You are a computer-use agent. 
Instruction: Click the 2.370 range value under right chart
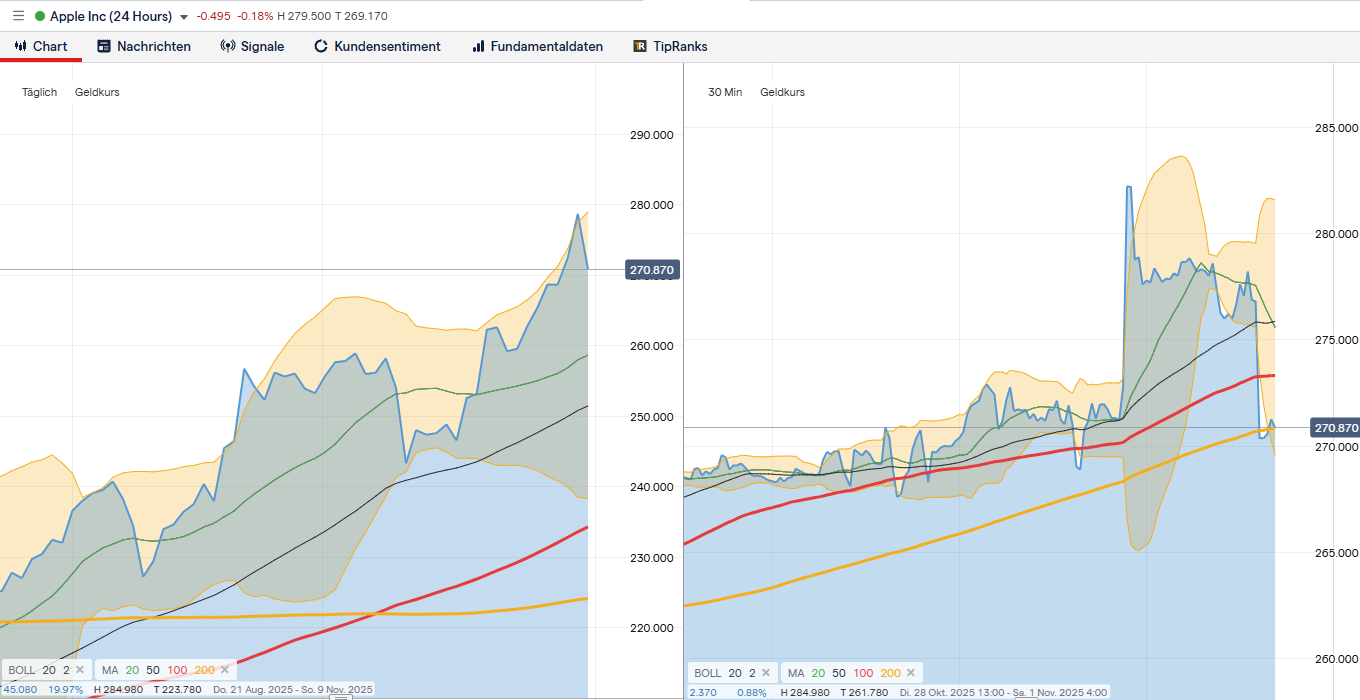tap(704, 693)
